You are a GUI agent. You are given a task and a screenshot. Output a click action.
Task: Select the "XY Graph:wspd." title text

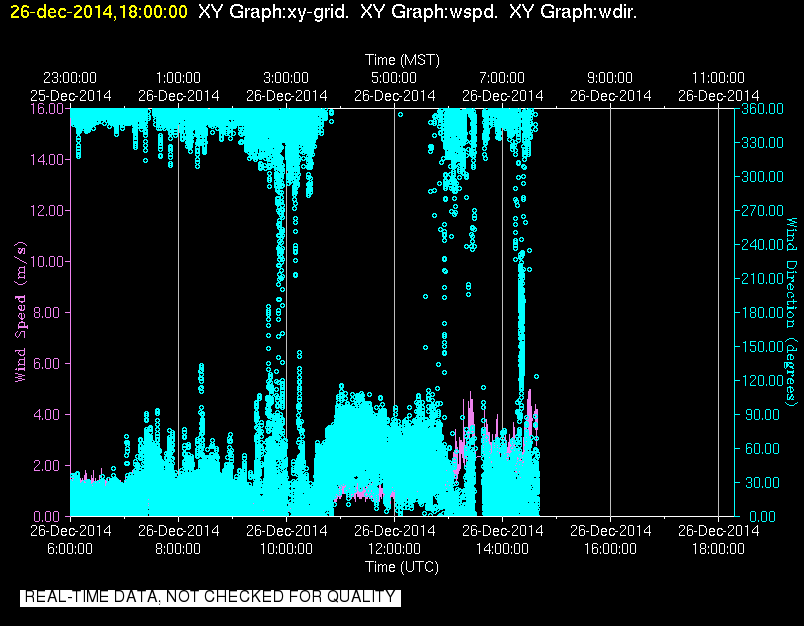point(429,11)
